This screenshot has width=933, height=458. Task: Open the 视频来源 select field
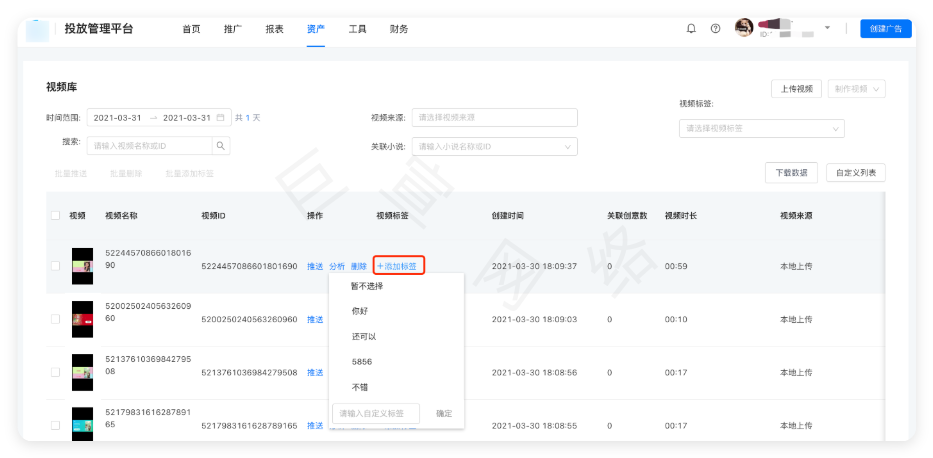[494, 118]
